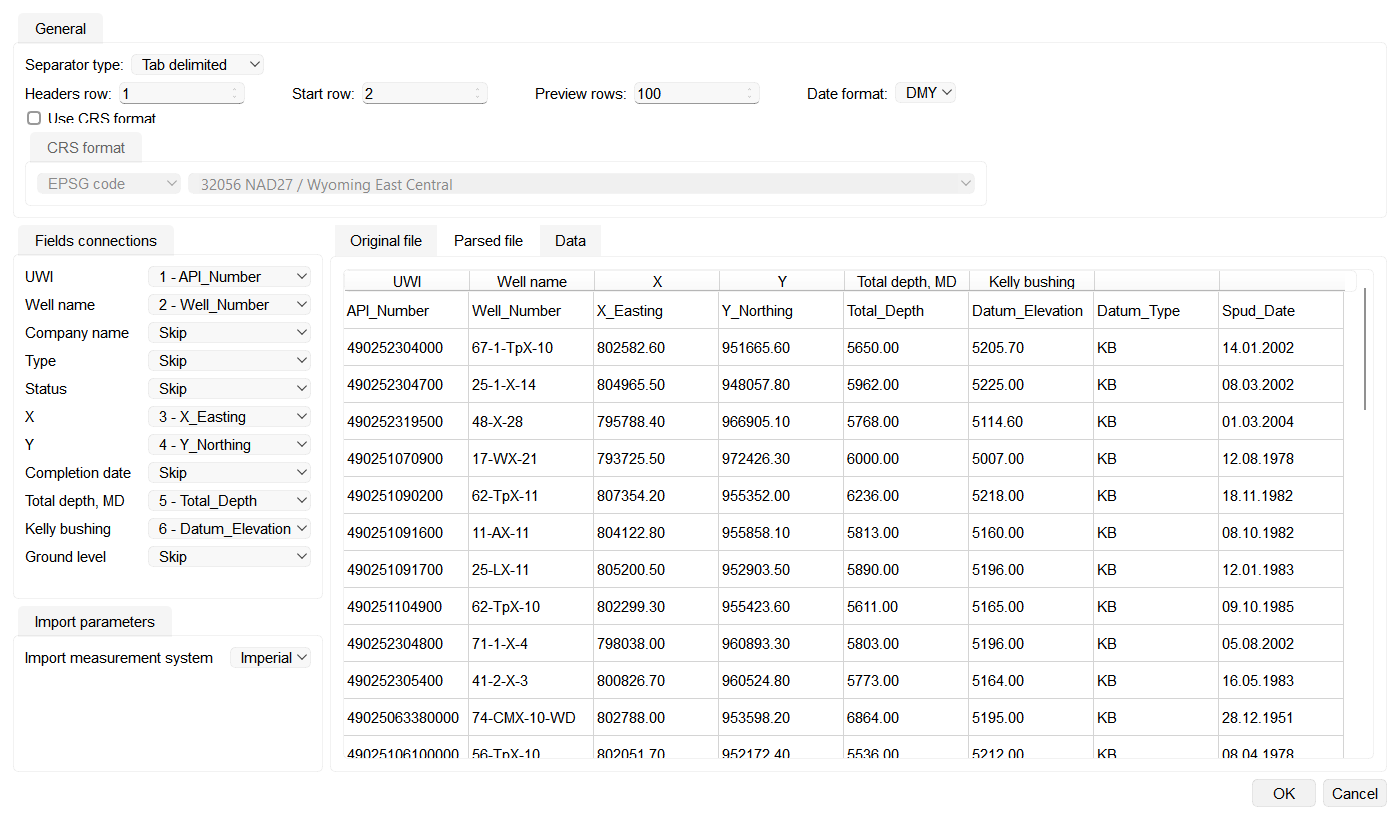Click the preview table vertical scrollbar
This screenshot has height=820, width=1400.
pos(1365,348)
